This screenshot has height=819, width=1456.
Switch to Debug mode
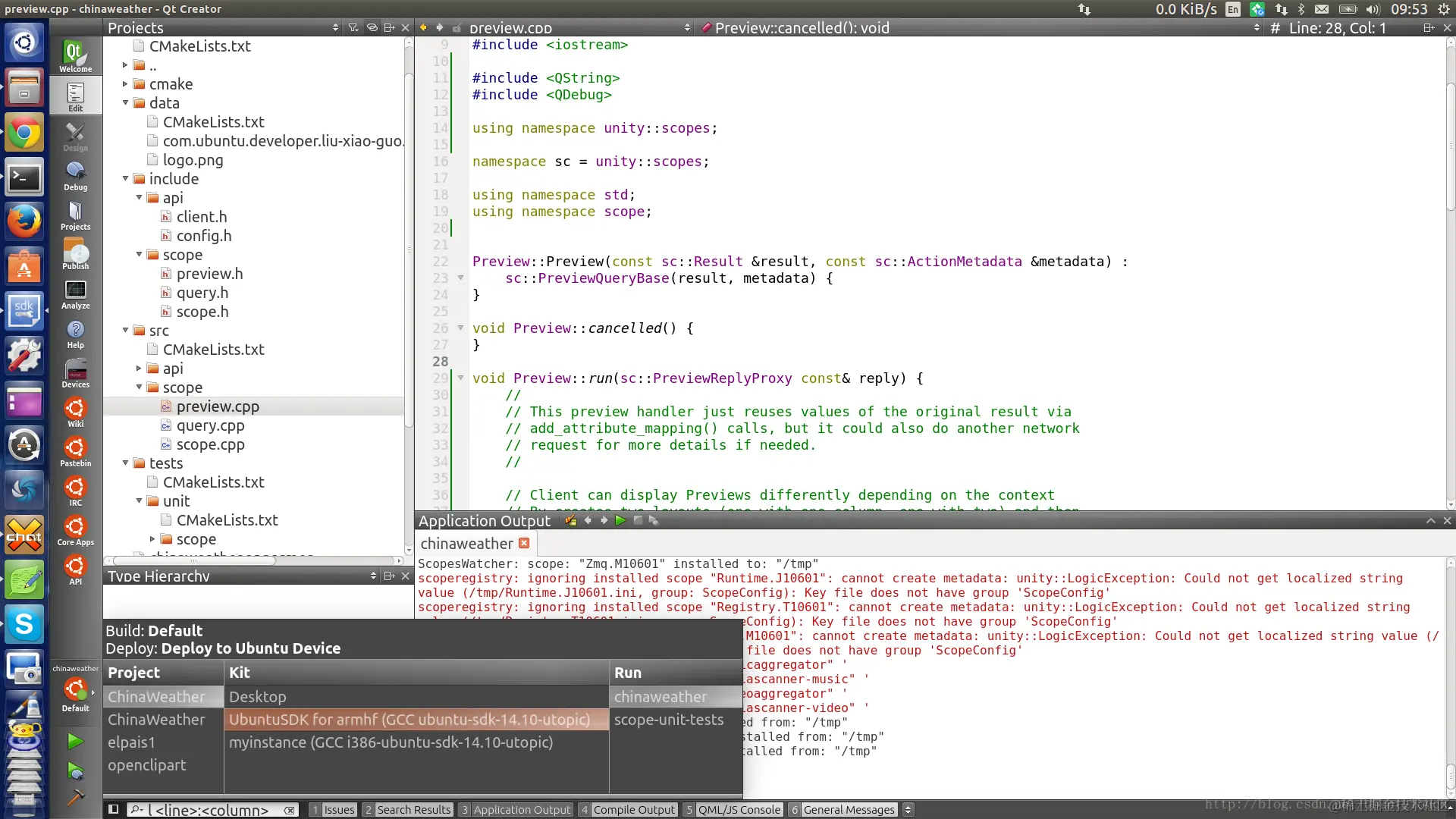click(75, 175)
